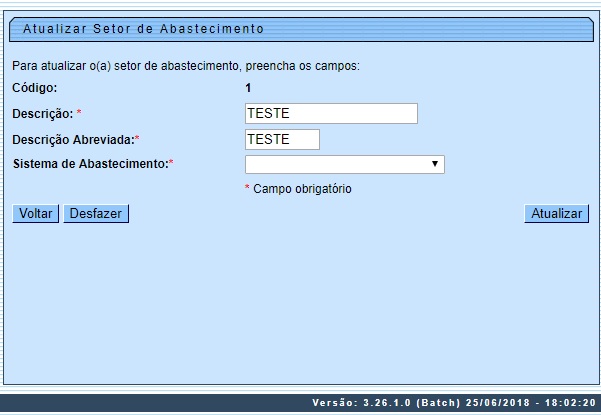Click the Descrição Abreviada input box
The width and height of the screenshot is (601, 415).
282,139
